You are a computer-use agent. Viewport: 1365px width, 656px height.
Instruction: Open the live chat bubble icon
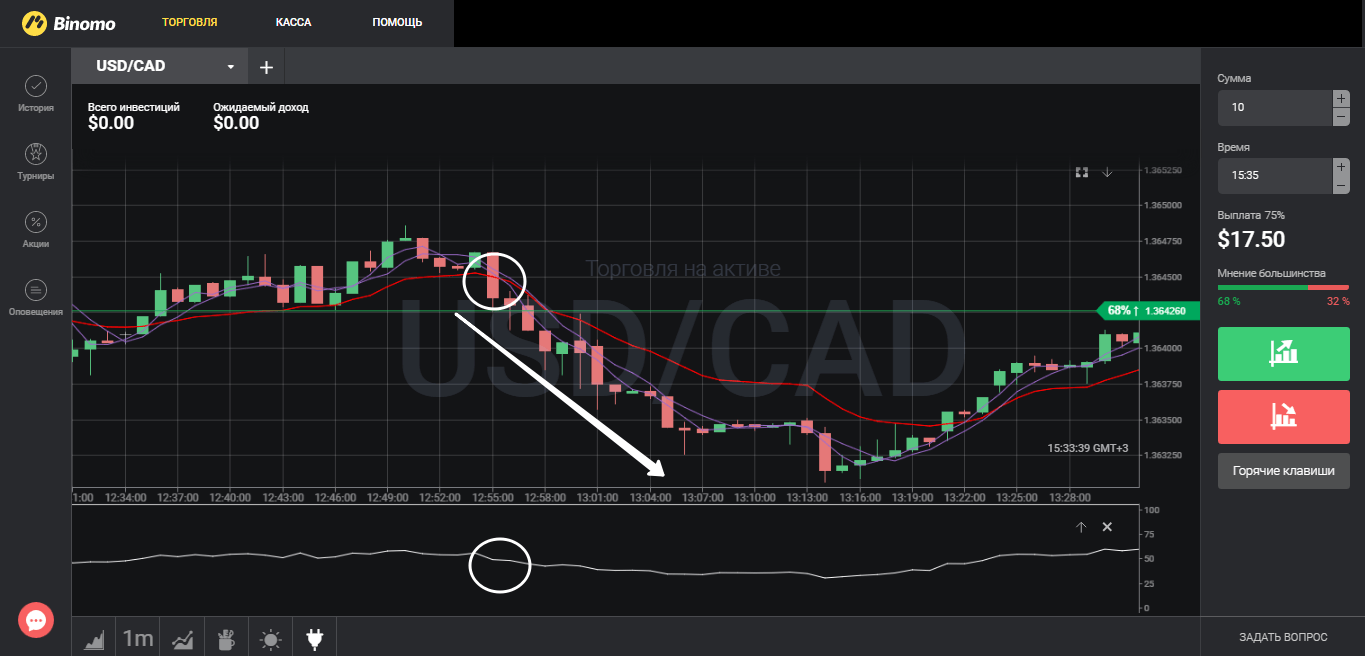(36, 621)
